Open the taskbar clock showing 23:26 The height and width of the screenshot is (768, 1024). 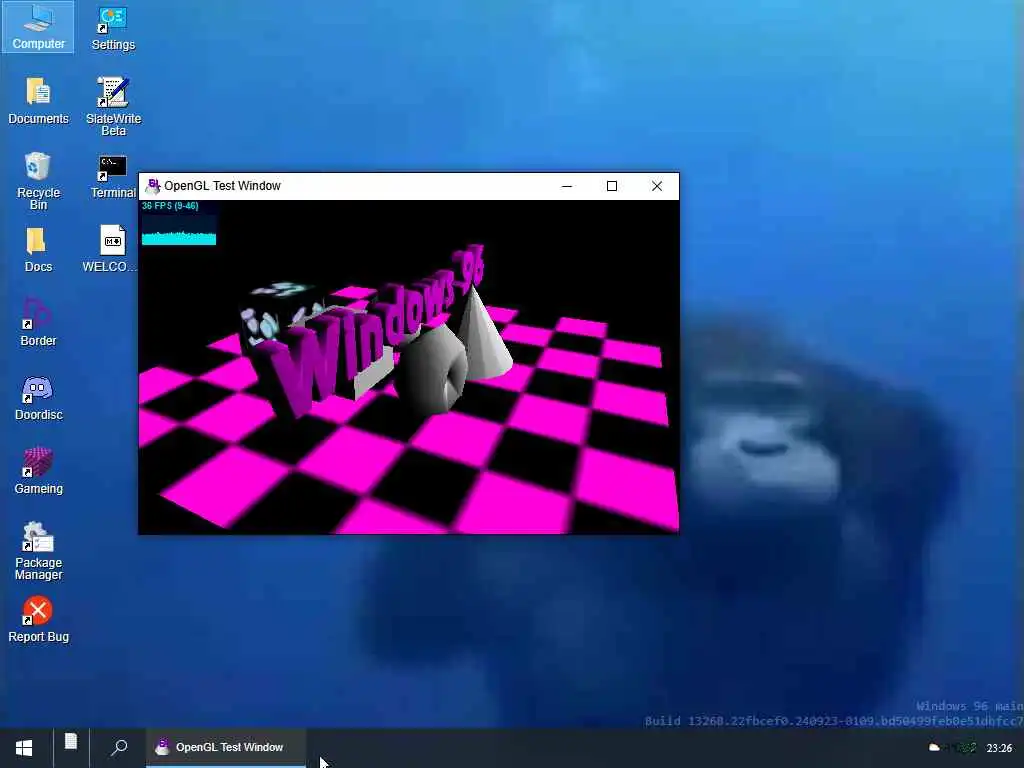tap(999, 748)
